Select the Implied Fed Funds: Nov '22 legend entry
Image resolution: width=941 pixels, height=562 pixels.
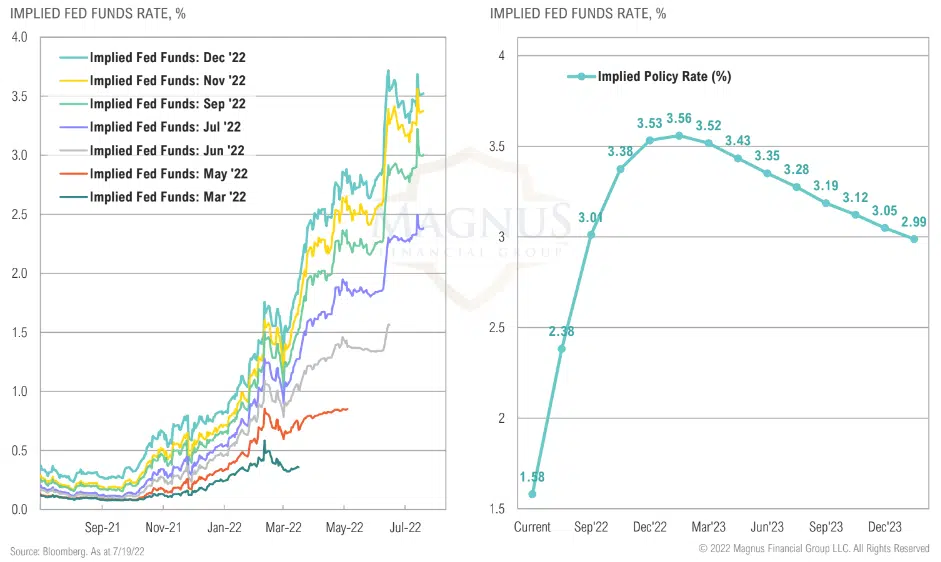(x=165, y=81)
